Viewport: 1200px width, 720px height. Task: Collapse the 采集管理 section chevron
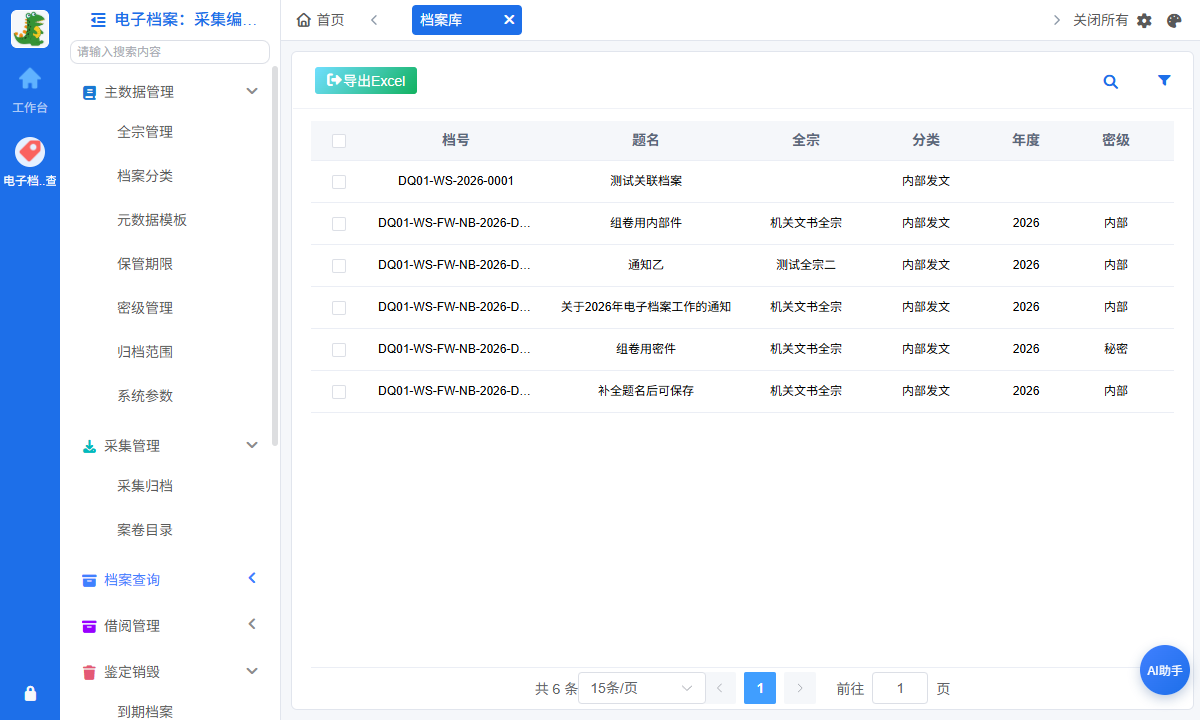click(252, 446)
